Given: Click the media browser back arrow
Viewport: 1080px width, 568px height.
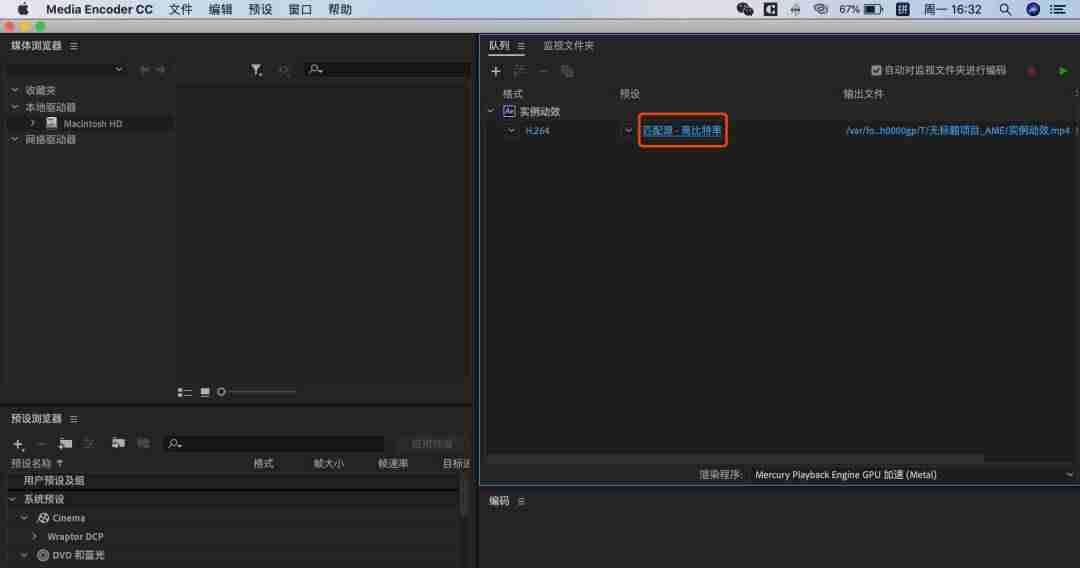Looking at the screenshot, I should (x=144, y=70).
